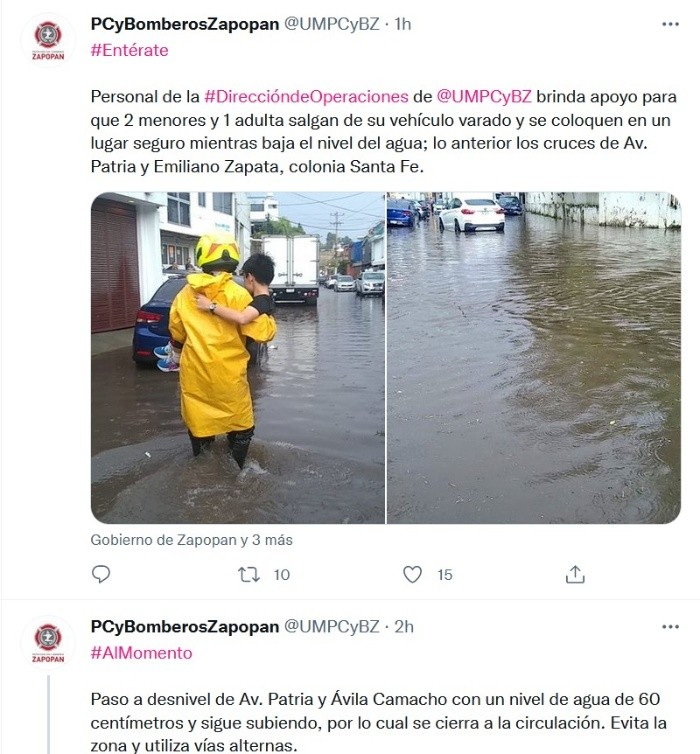
Task: Like the tweet via heart icon
Action: coord(412,574)
